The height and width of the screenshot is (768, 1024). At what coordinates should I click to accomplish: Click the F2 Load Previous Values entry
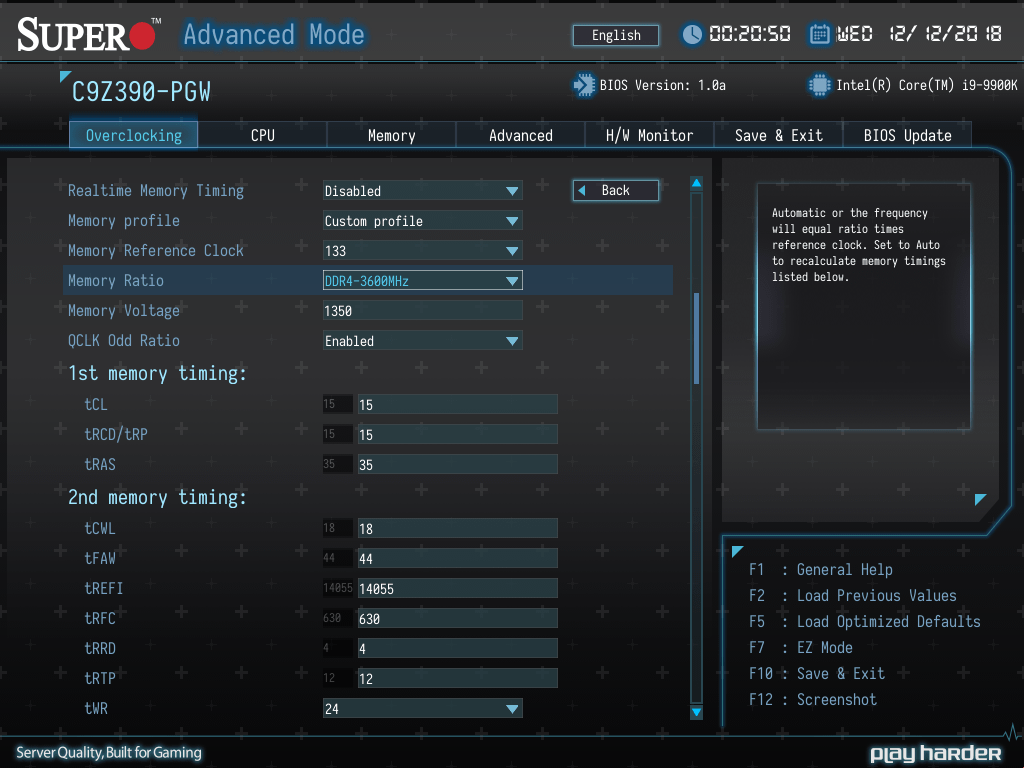coord(852,596)
